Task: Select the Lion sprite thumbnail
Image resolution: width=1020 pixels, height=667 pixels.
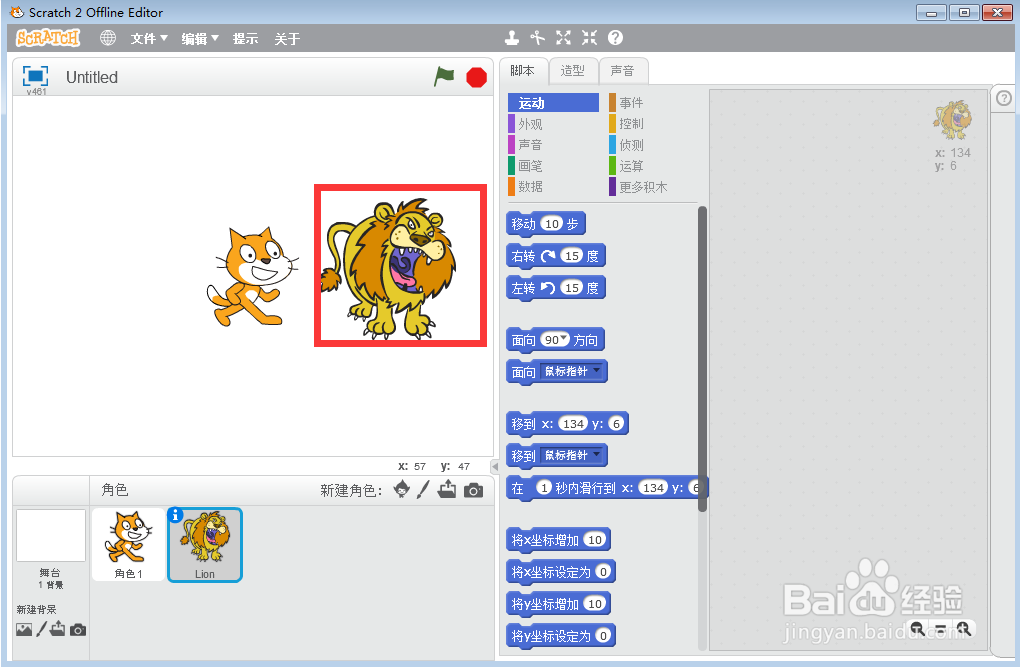Action: coord(205,545)
